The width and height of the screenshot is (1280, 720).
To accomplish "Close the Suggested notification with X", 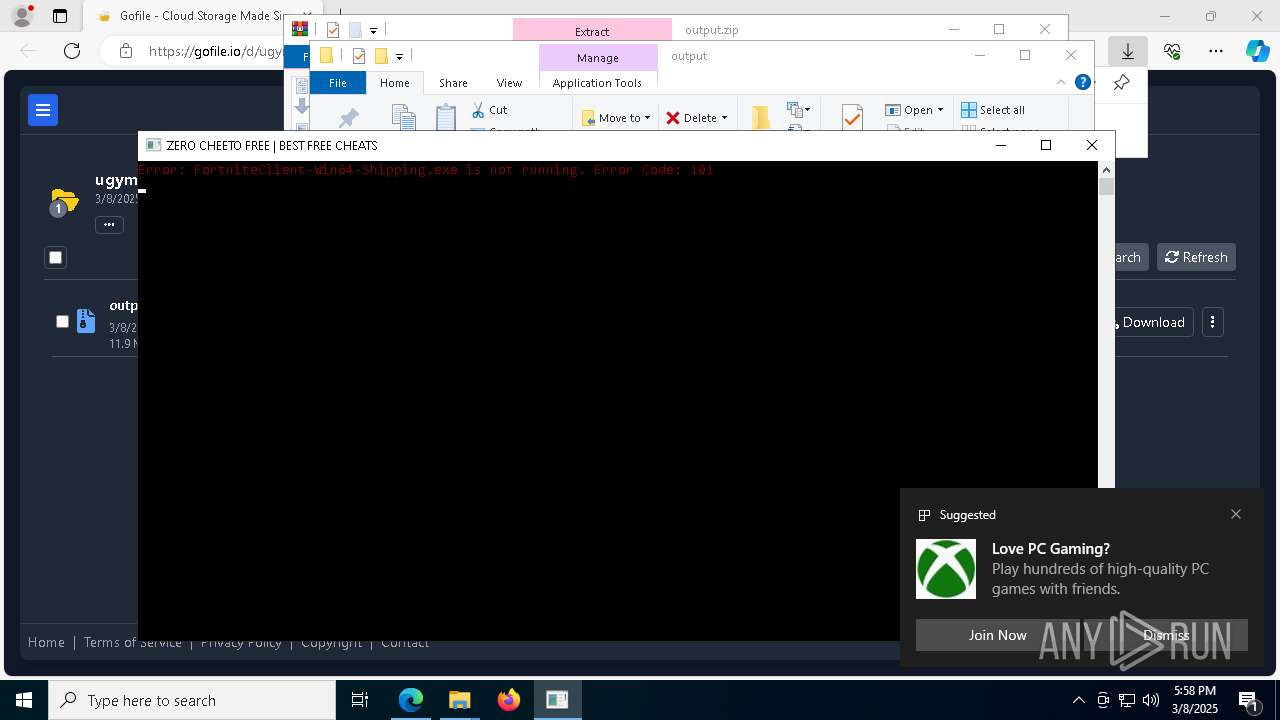I will tap(1236, 514).
